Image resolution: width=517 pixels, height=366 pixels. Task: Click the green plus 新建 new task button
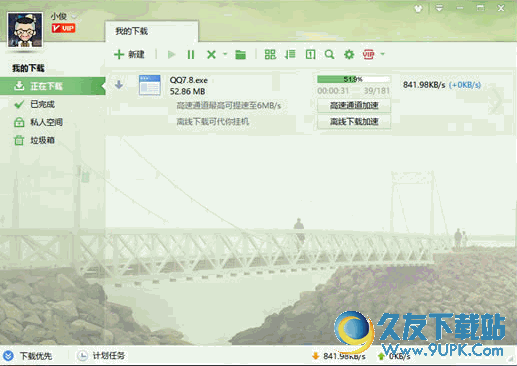tap(129, 54)
